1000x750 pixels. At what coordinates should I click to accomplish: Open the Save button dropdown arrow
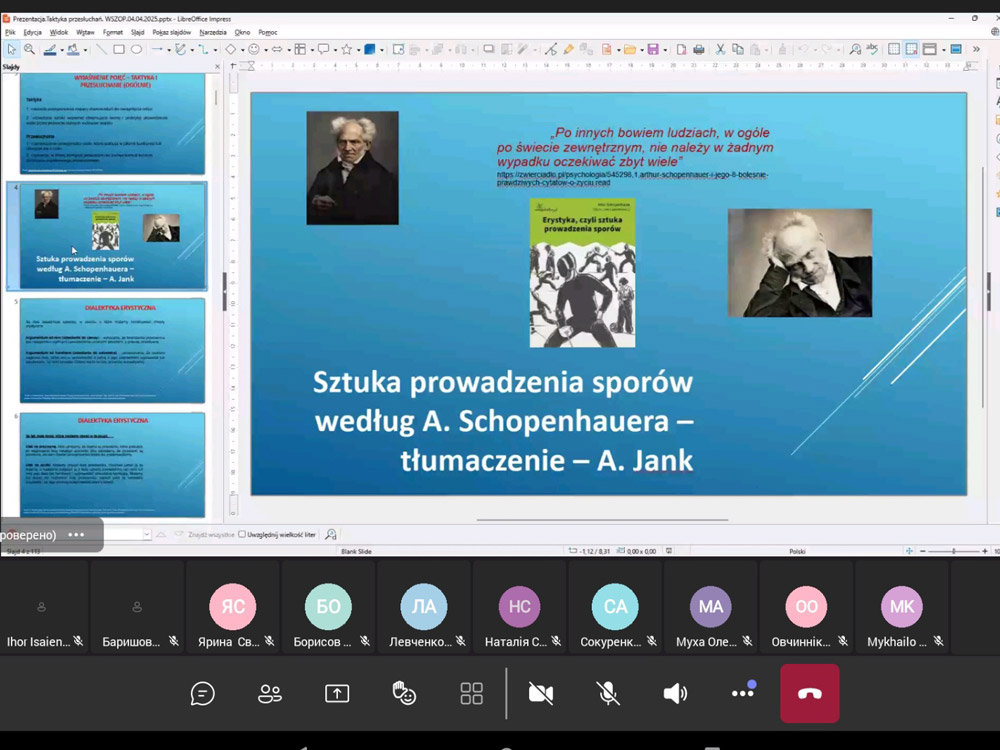[x=665, y=49]
